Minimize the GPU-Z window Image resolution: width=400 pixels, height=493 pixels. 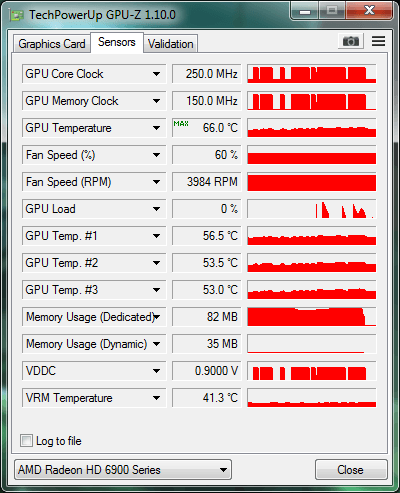[305, 11]
